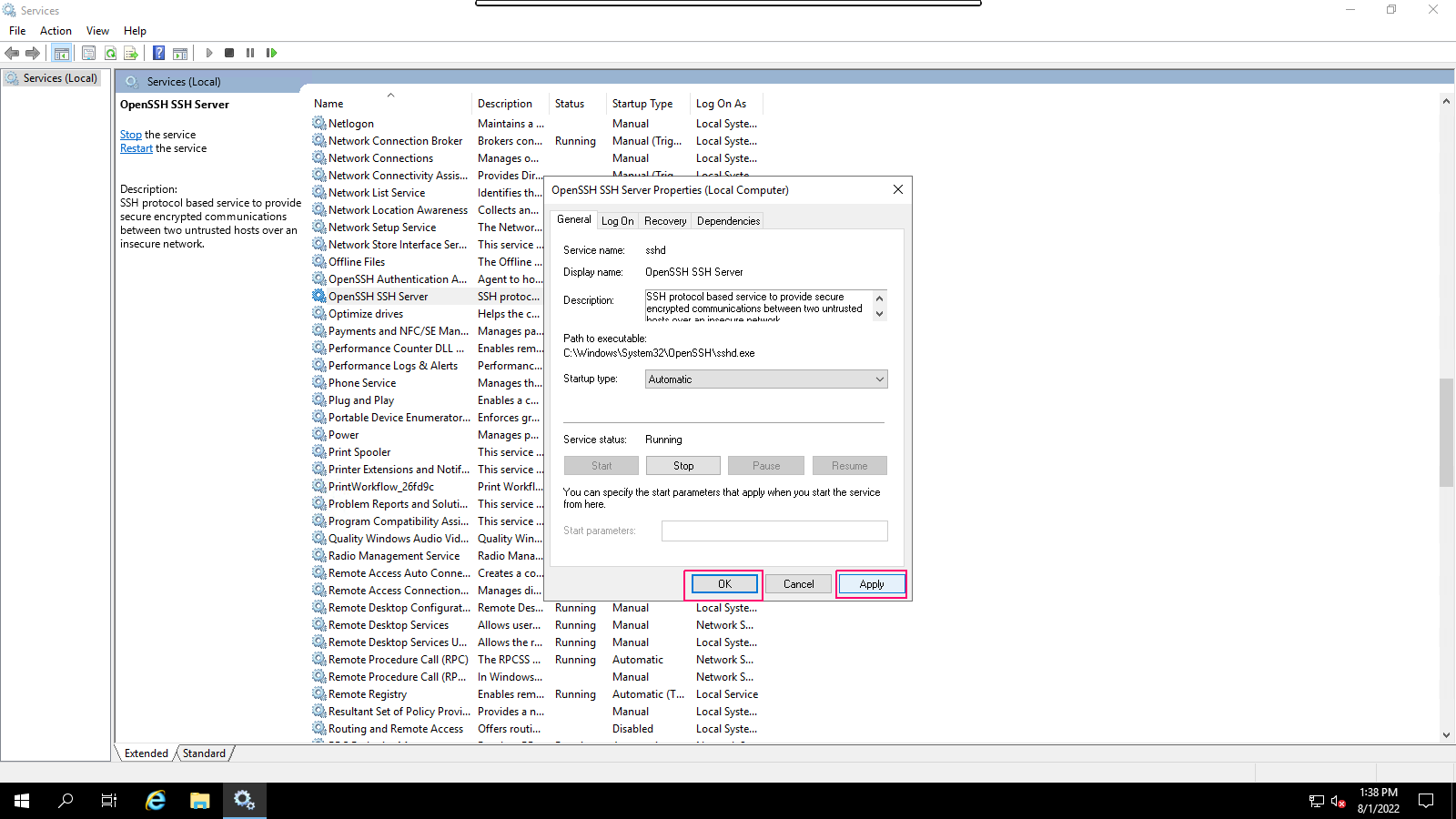The width and height of the screenshot is (1456, 819).
Task: Click gear icon beside Plug and Play
Action: click(x=318, y=399)
